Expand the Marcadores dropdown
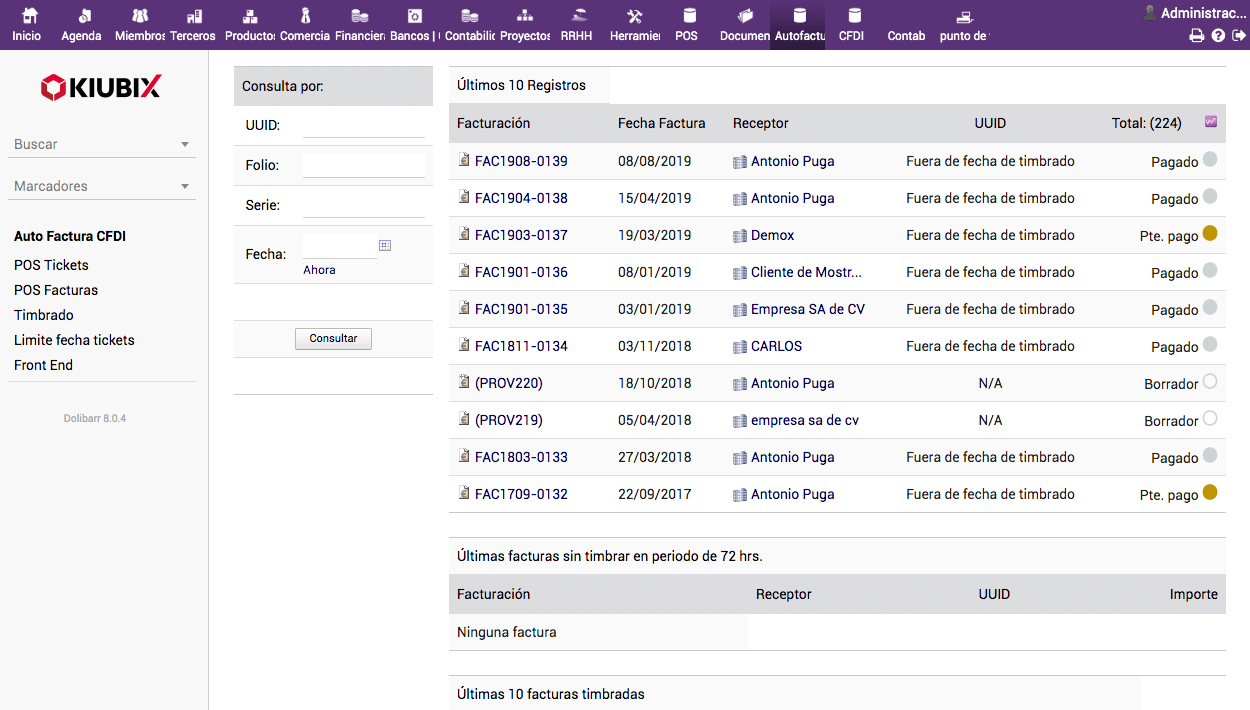 pyautogui.click(x=184, y=187)
